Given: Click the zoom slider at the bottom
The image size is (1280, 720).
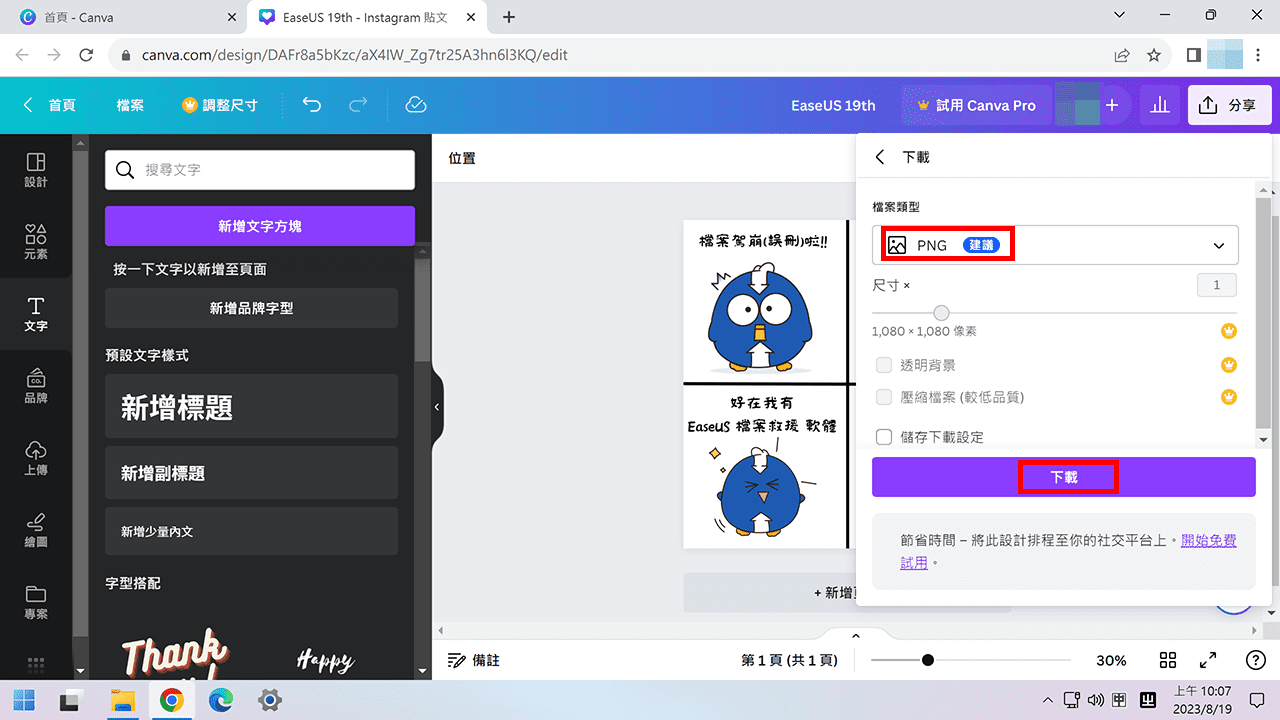Looking at the screenshot, I should [929, 660].
